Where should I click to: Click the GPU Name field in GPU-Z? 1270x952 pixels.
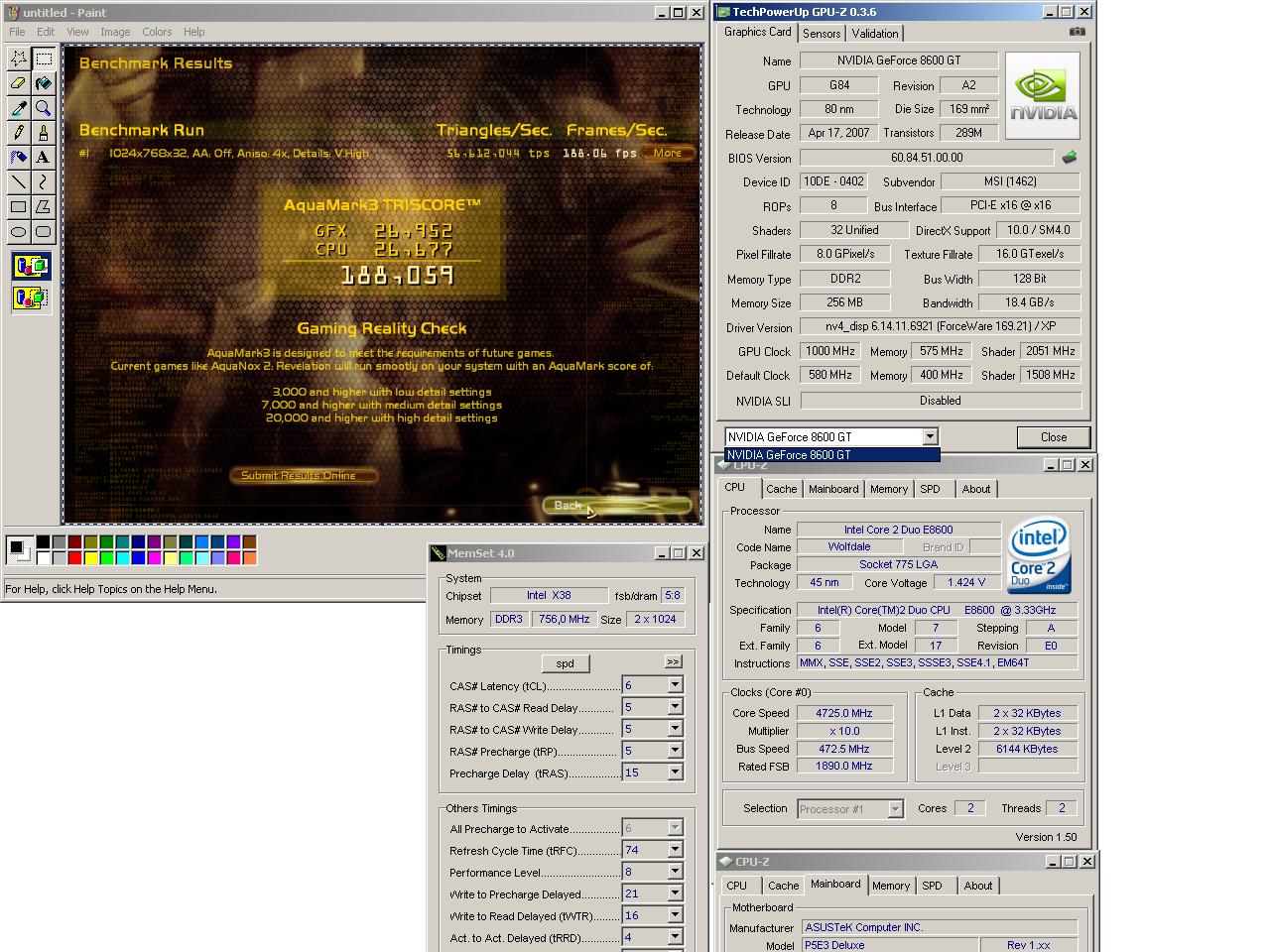click(x=898, y=60)
